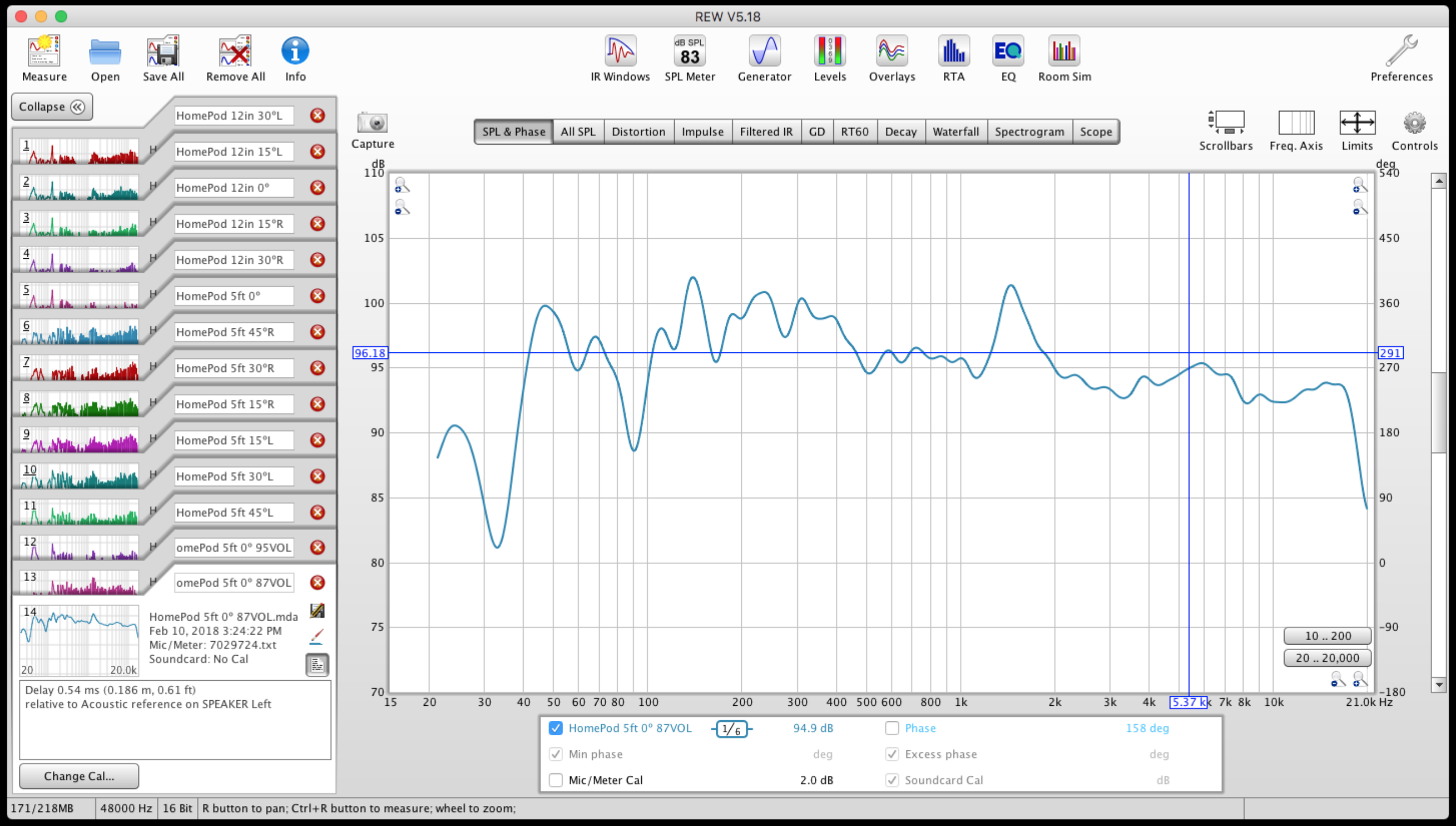Image resolution: width=1456 pixels, height=826 pixels.
Task: Select measurement 1 thumbnail
Action: click(x=79, y=151)
